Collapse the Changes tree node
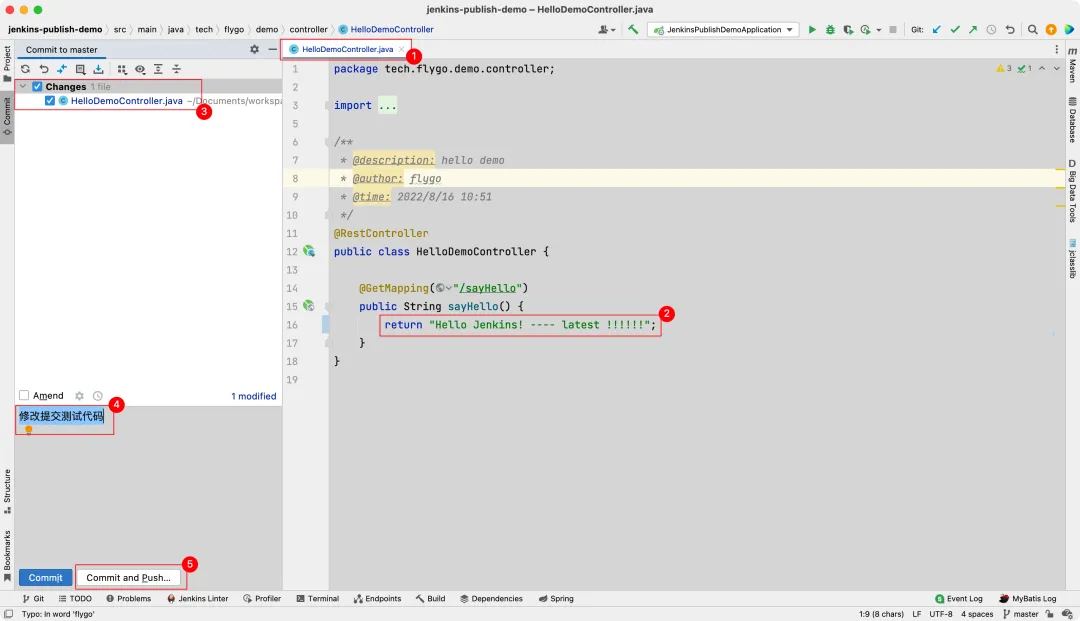 click(x=23, y=87)
